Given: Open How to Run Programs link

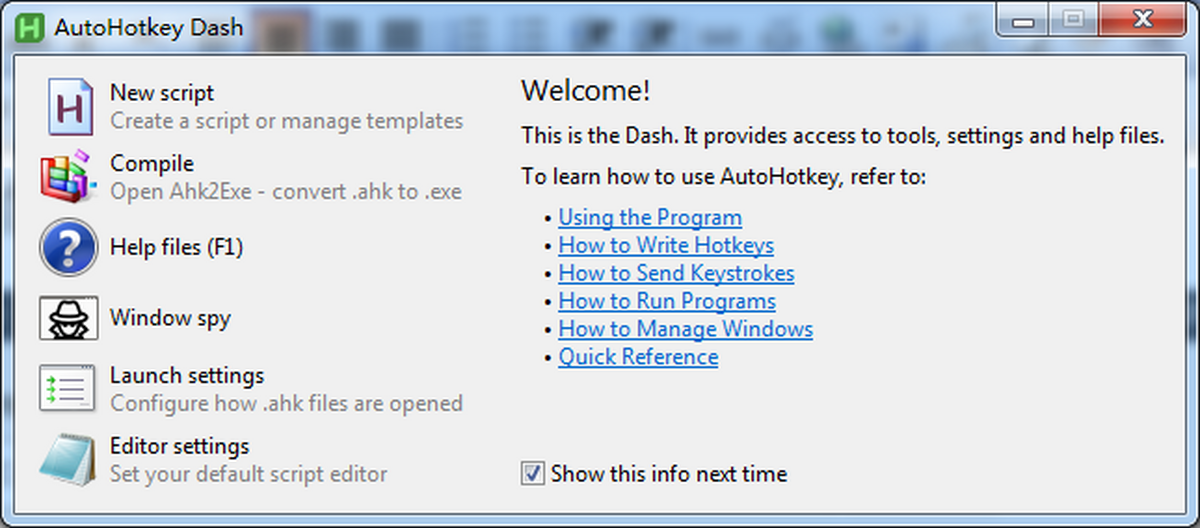Looking at the screenshot, I should (x=667, y=301).
